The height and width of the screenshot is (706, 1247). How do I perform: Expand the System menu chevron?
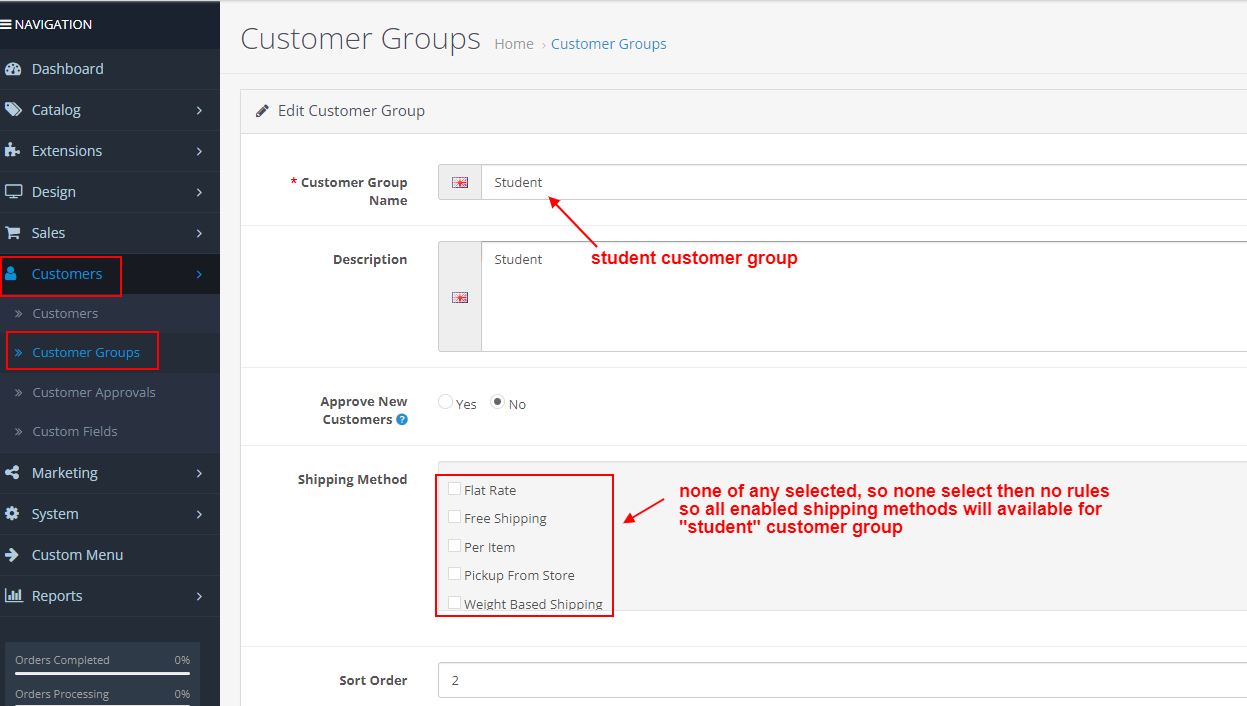tap(199, 514)
